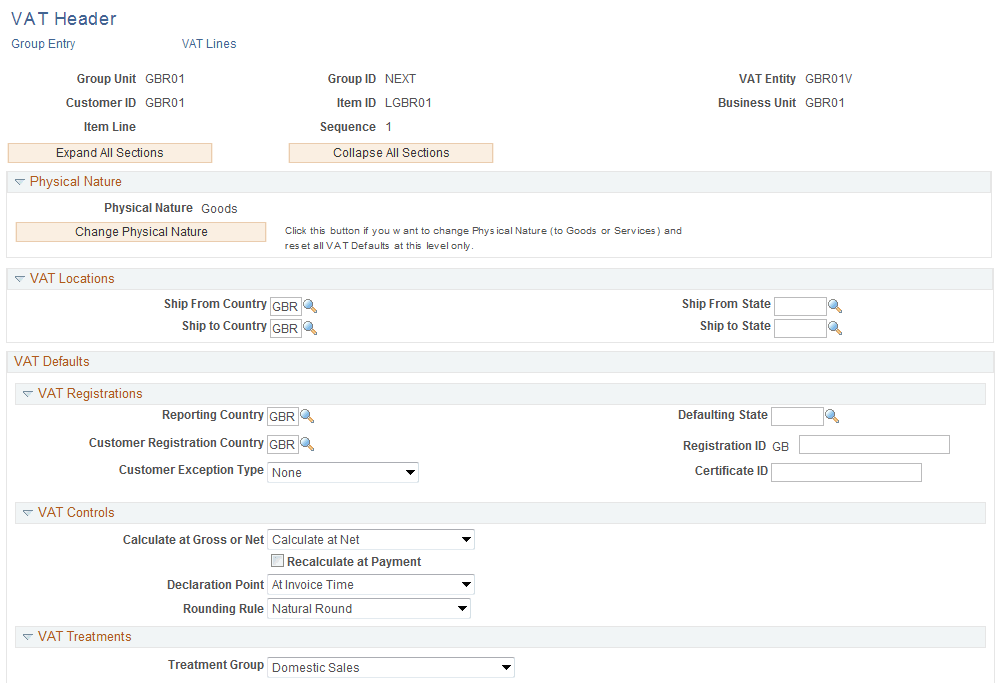Screen dimensions: 1002x683
Task: Open the Customer Registration Country lookup
Action: pos(308,444)
